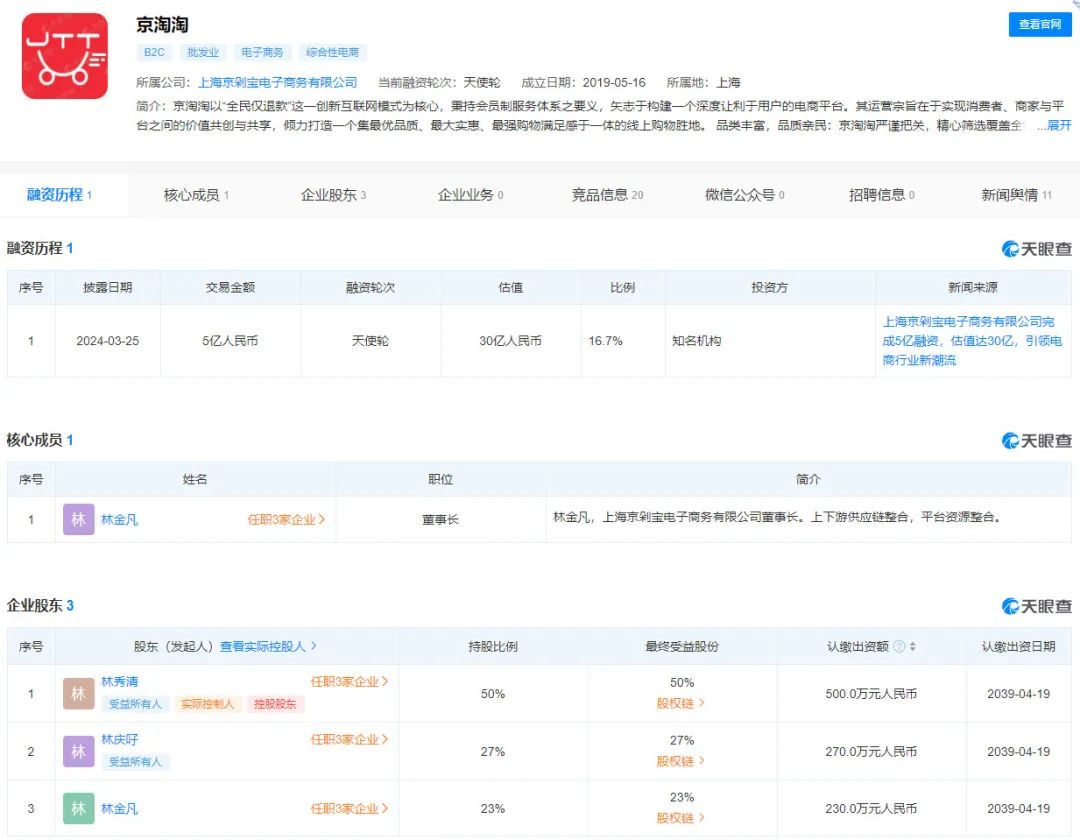Open the financing news source link
Viewport: 1080px width, 840px height.
coord(973,341)
